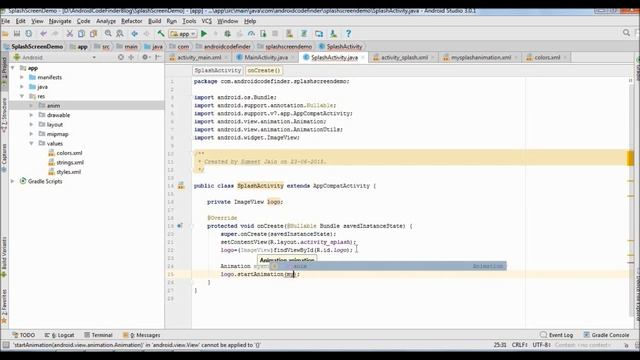The image size is (640, 360).
Task: Open the Build menu
Action: 154,21
